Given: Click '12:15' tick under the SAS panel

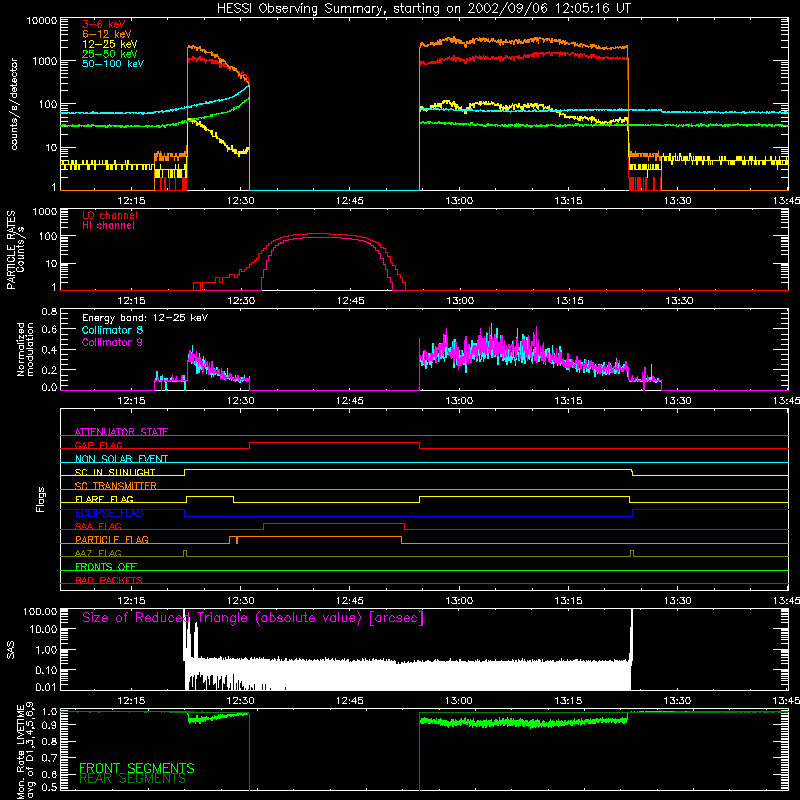Looking at the screenshot, I should 132,701.
